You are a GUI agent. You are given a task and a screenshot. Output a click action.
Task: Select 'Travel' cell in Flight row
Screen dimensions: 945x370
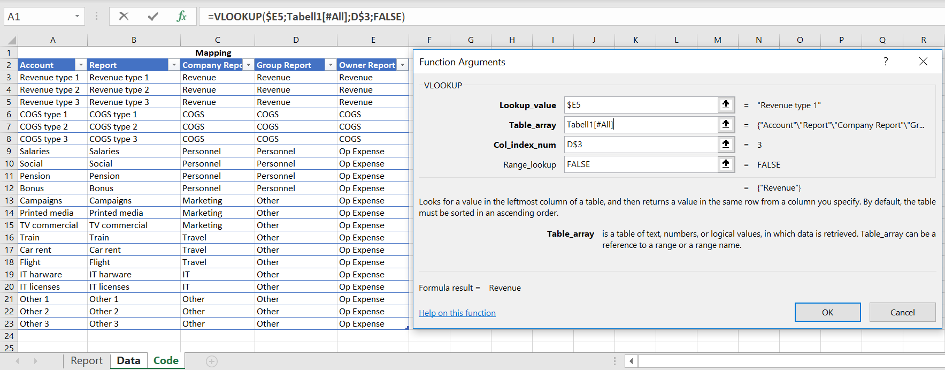pyautogui.click(x=217, y=262)
